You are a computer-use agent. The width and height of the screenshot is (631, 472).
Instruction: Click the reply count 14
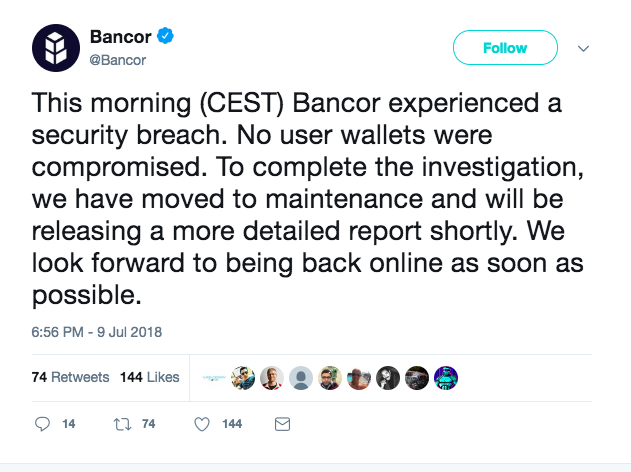click(69, 424)
